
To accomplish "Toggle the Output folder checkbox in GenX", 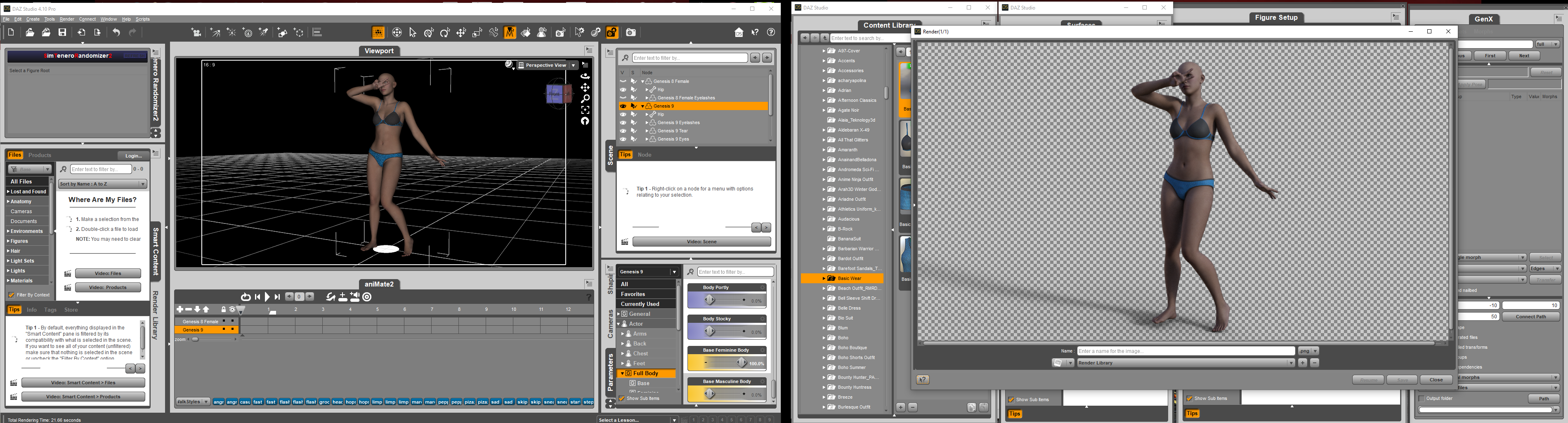I will tap(1422, 399).
